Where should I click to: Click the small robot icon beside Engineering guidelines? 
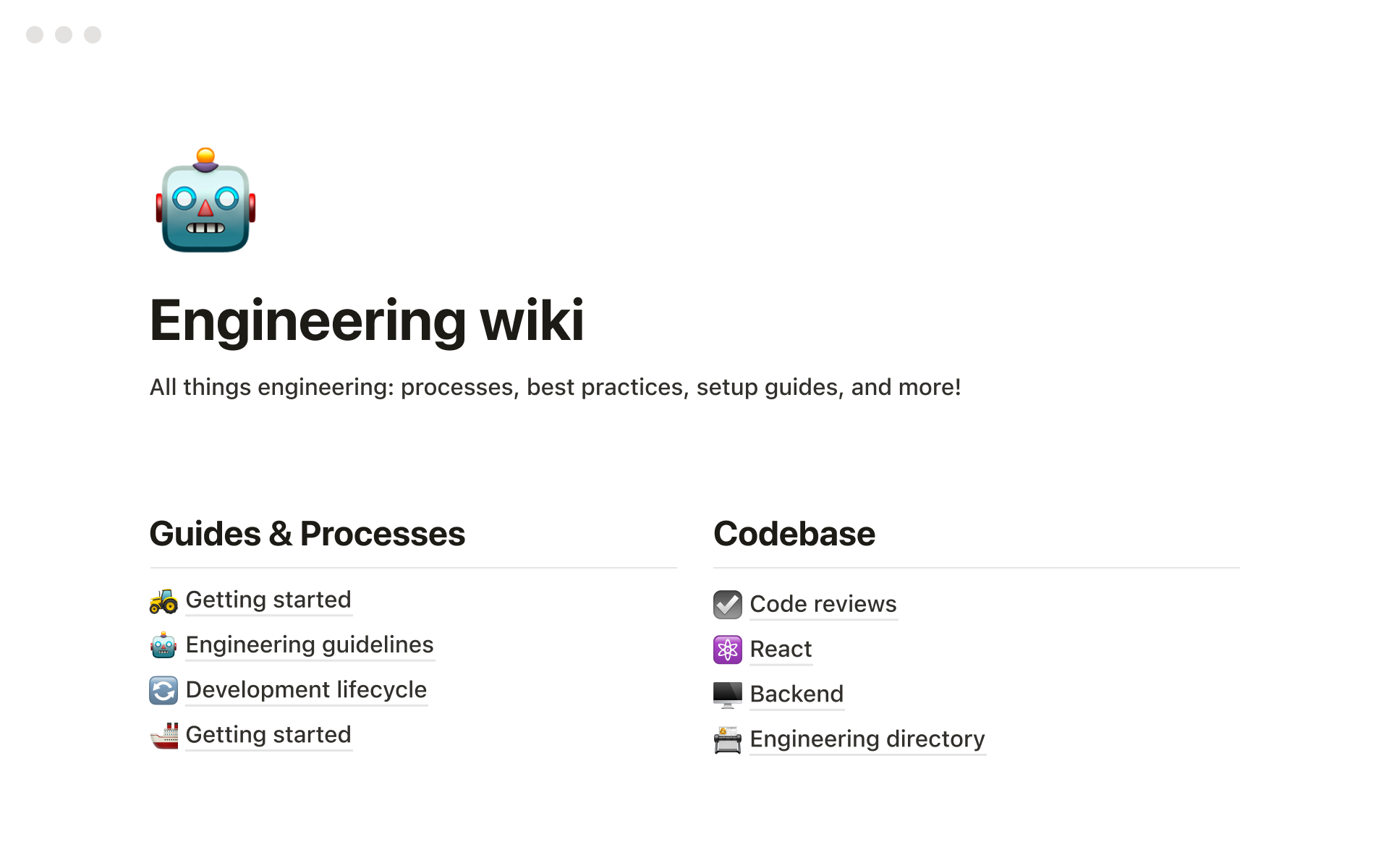(163, 645)
